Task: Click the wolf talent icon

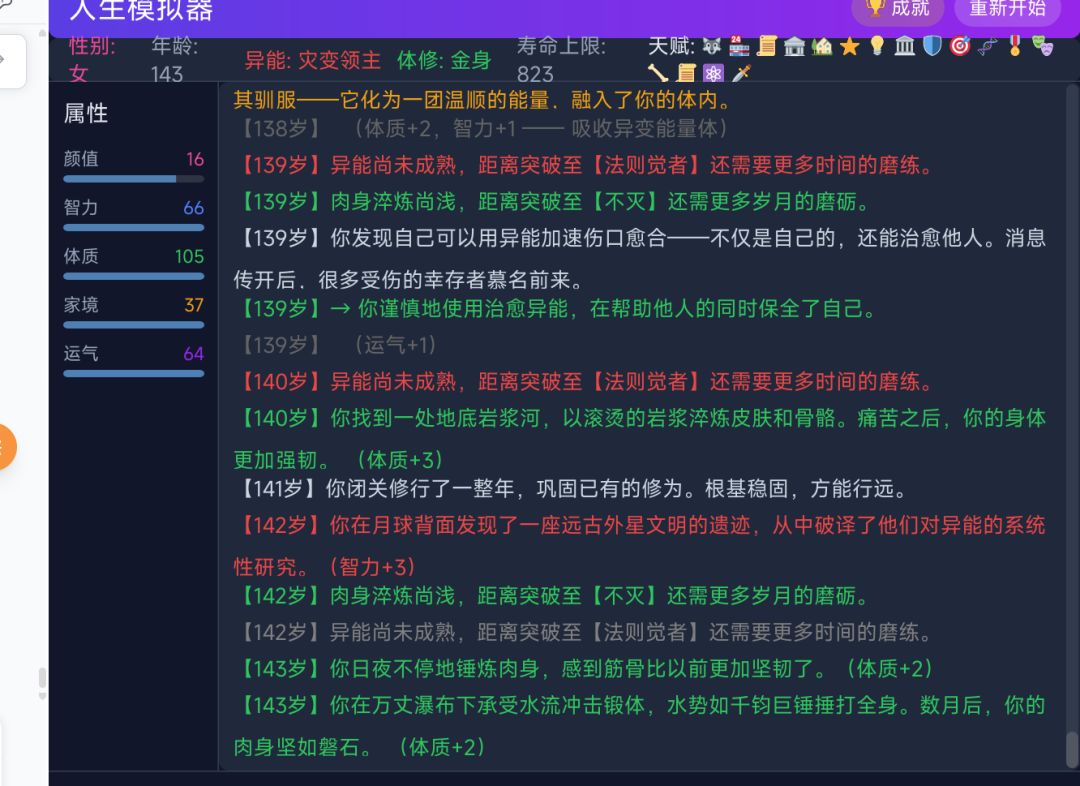Action: coord(712,46)
